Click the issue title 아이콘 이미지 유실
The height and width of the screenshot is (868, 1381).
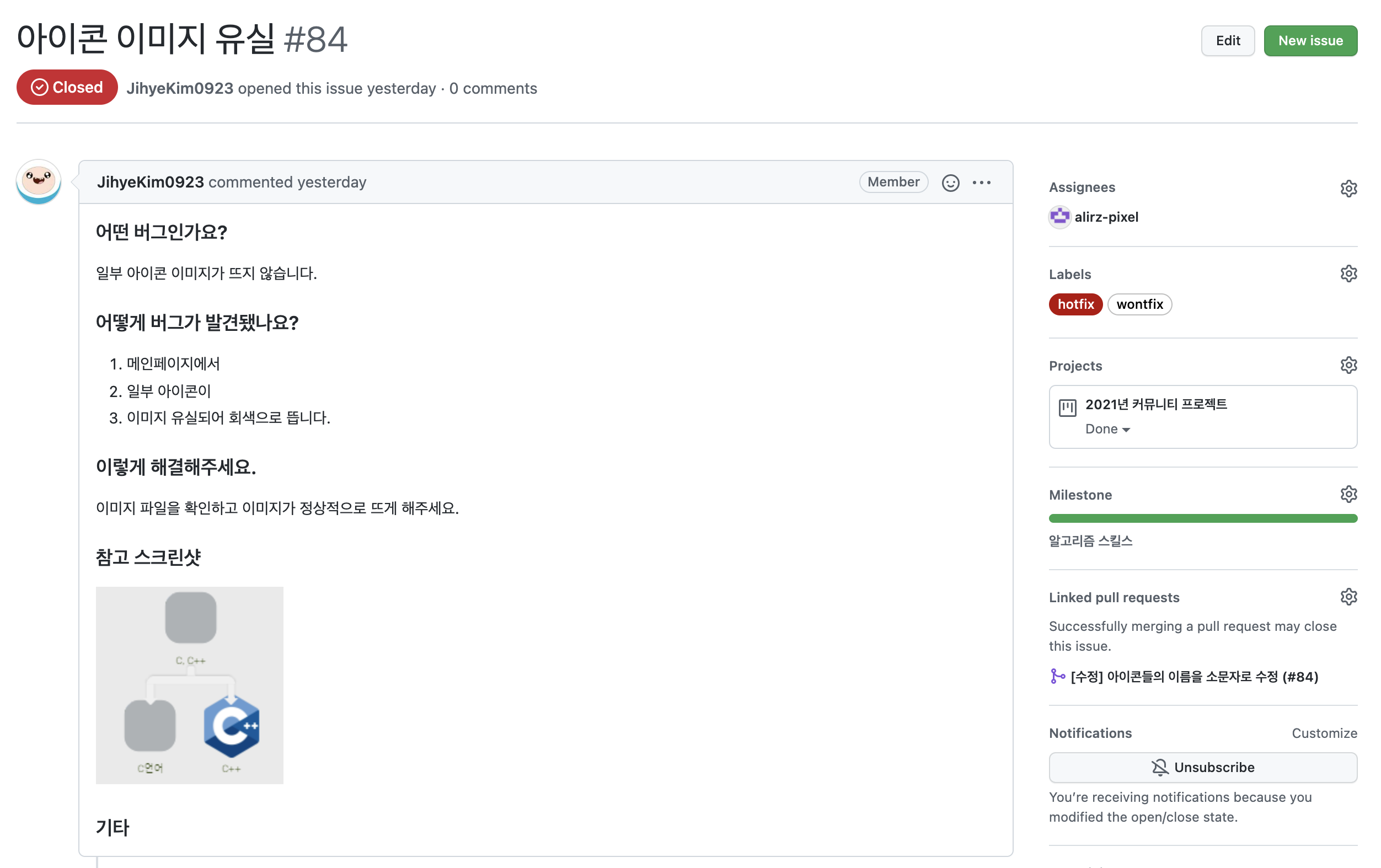[146, 39]
